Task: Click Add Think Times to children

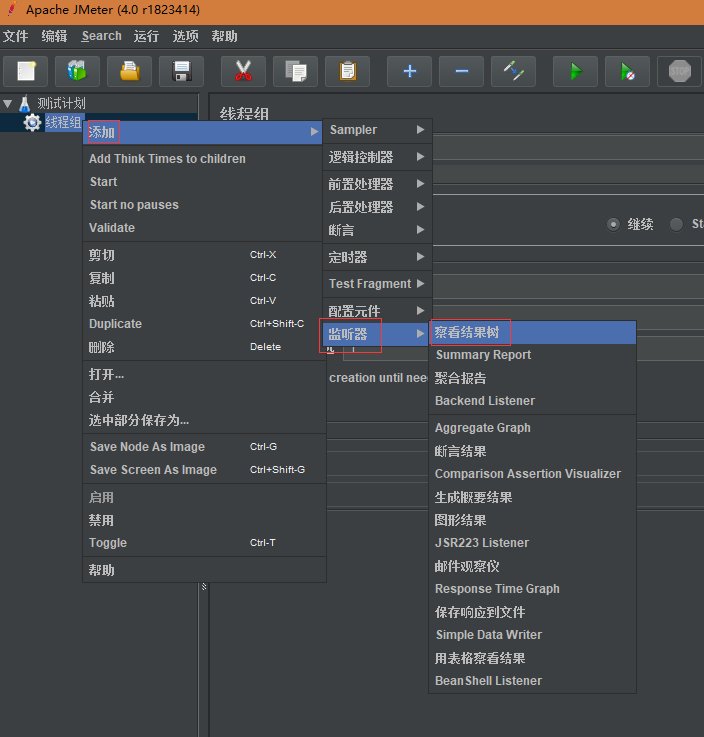Action: coord(203,159)
